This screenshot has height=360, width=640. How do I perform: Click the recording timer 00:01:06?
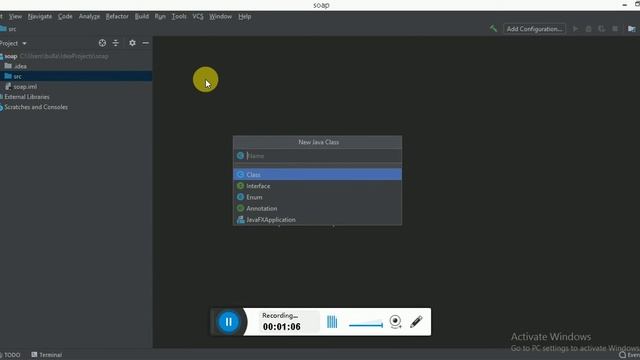point(282,327)
